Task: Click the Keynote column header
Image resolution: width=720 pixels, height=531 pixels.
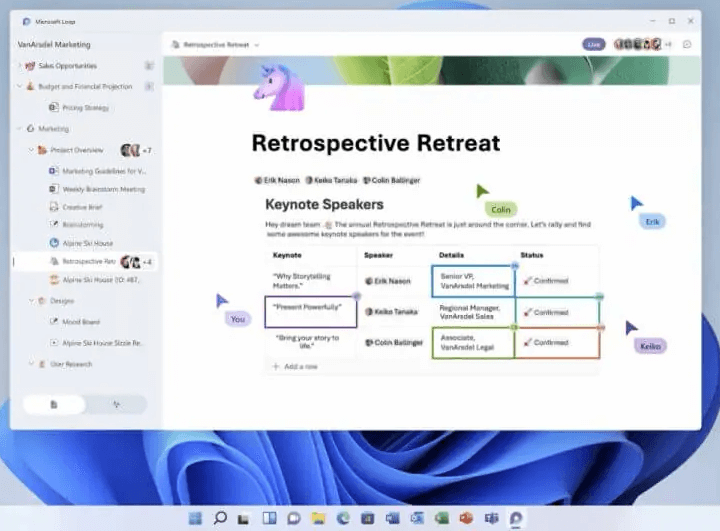Action: click(x=287, y=255)
